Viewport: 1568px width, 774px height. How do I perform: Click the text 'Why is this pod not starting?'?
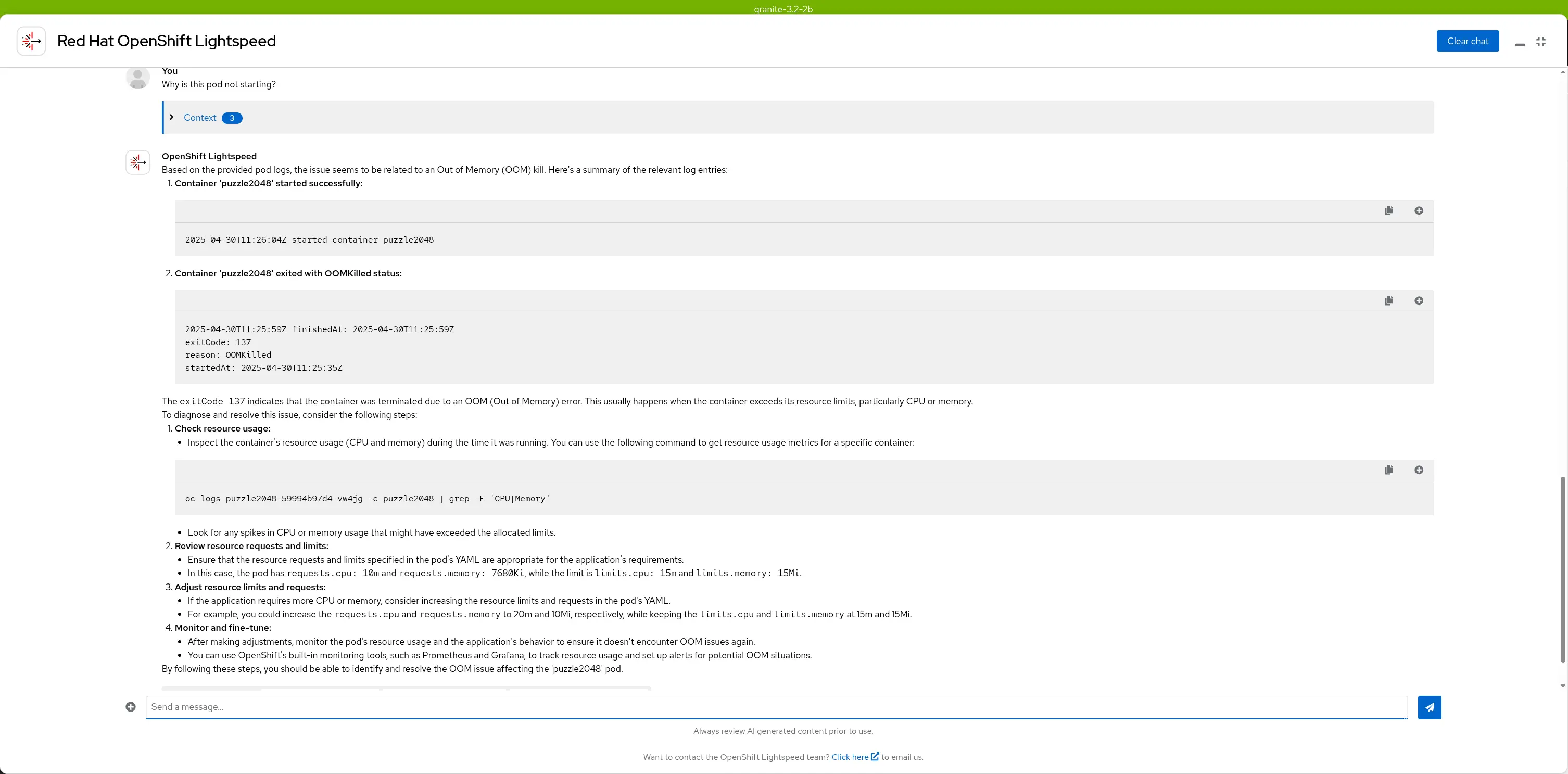pyautogui.click(x=219, y=84)
